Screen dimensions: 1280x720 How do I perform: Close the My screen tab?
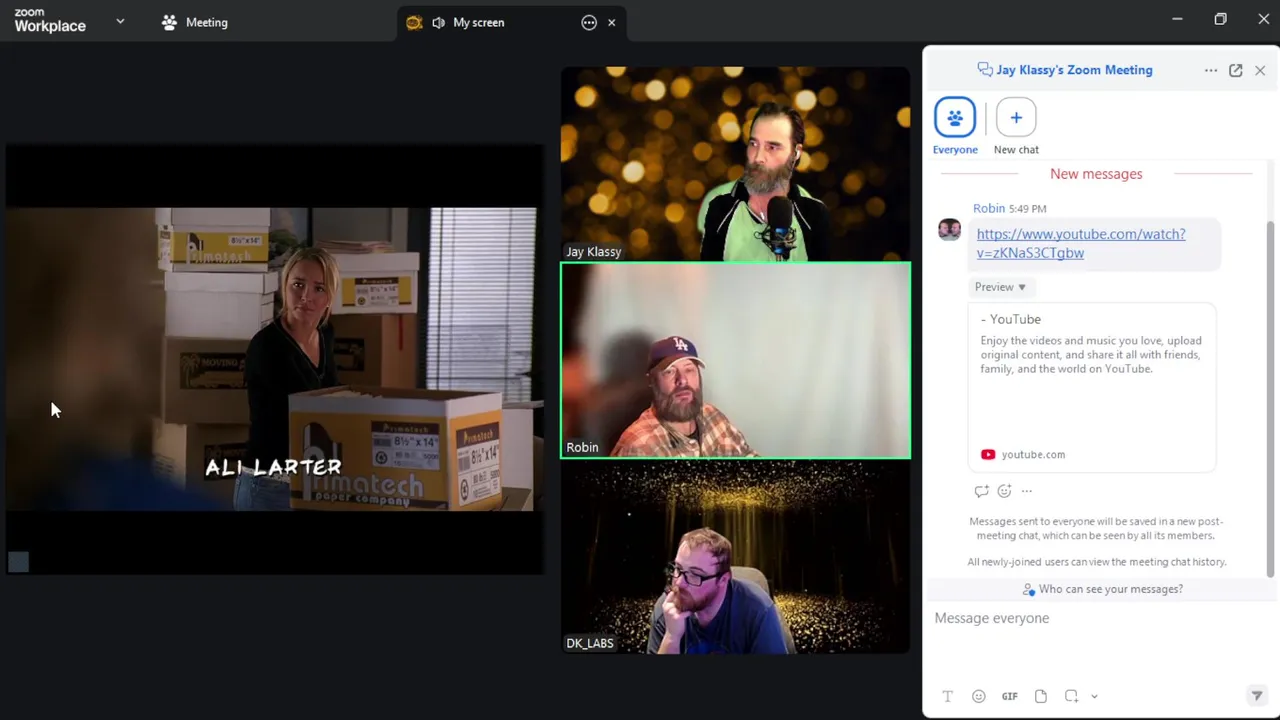[611, 22]
